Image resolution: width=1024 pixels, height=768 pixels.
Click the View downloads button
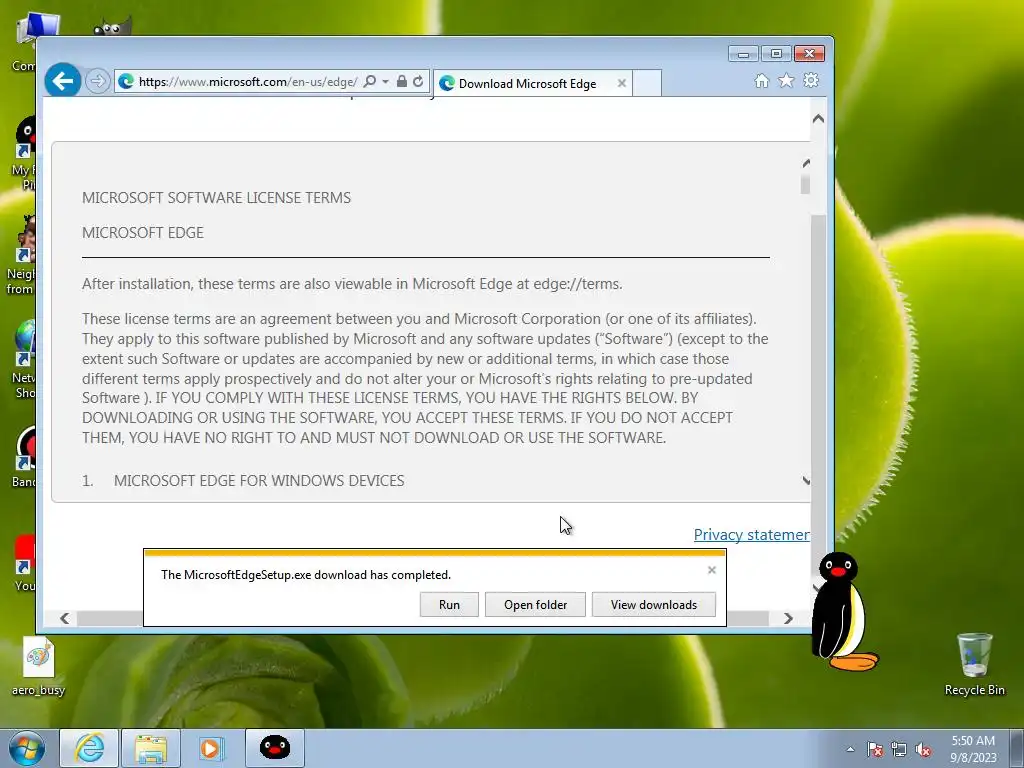coord(654,605)
